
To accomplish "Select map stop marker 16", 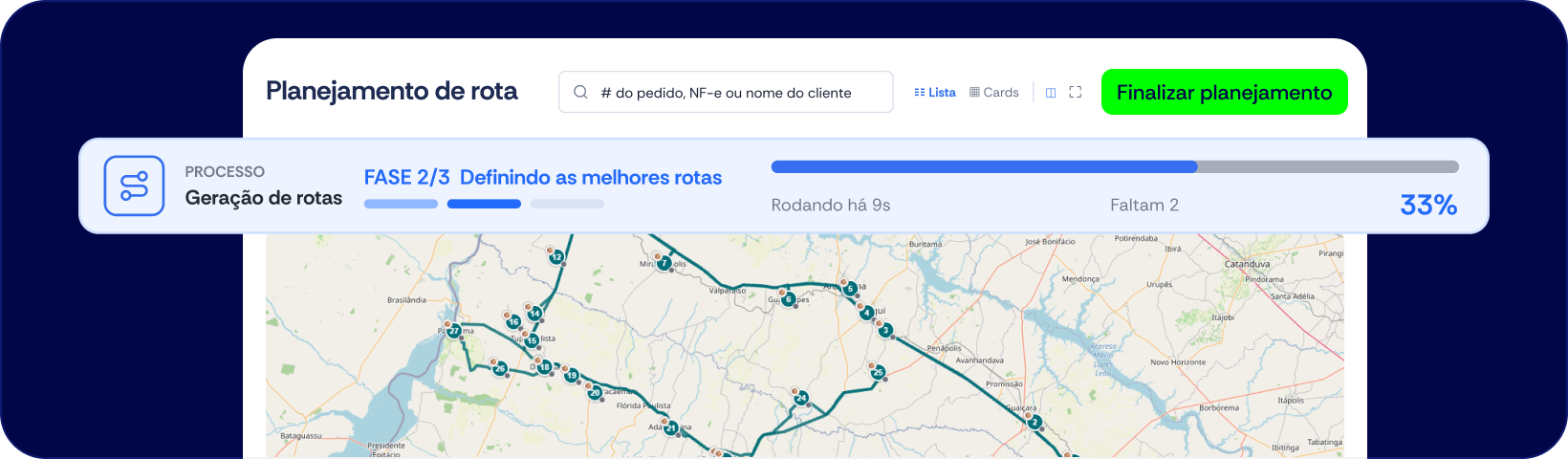I will point(513,321).
